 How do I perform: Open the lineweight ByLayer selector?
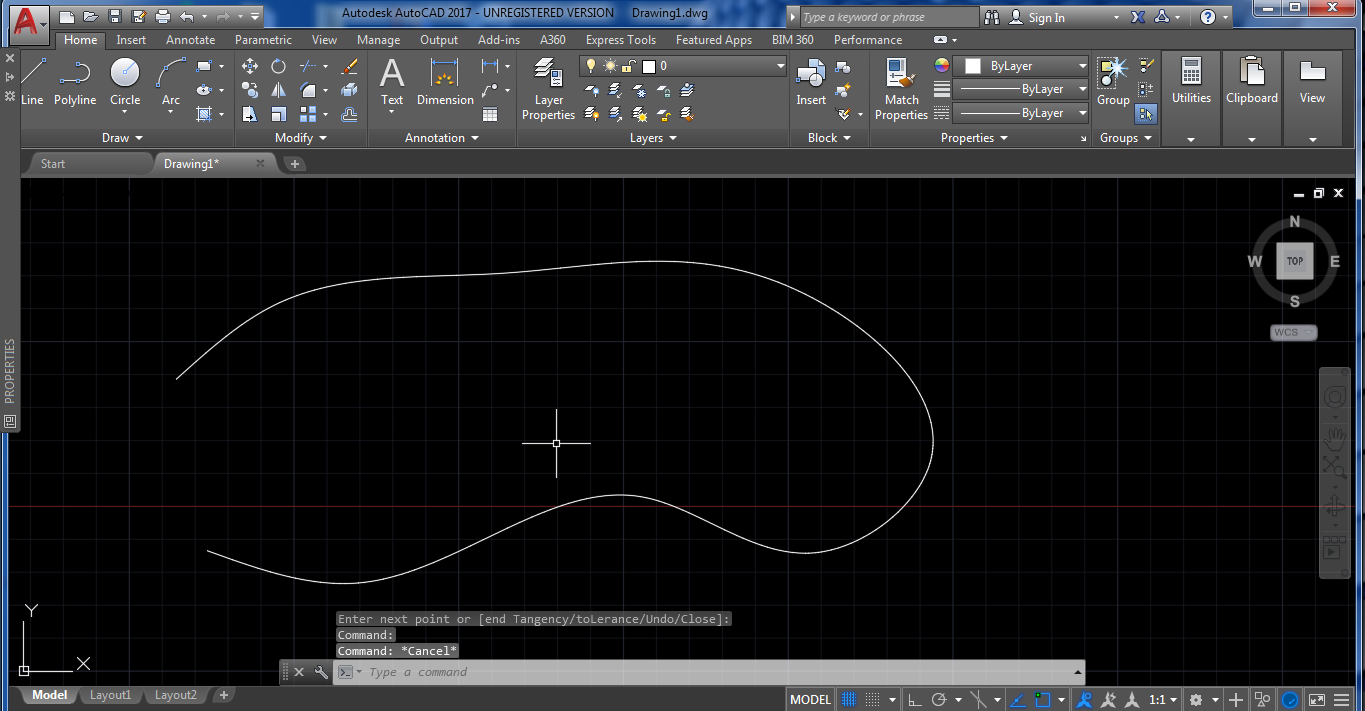click(1083, 89)
